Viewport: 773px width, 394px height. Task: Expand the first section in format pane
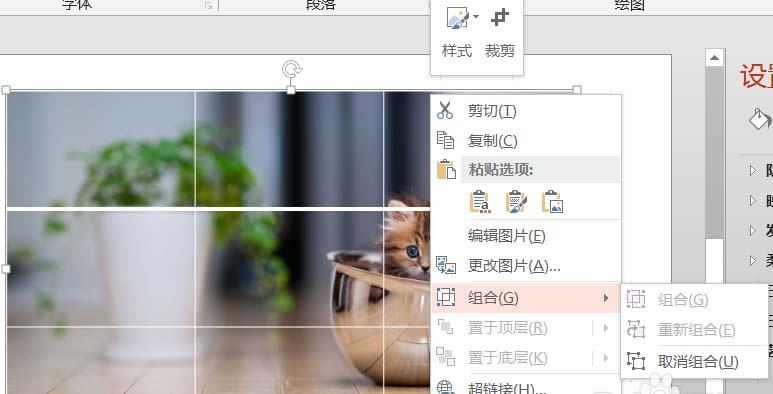(x=753, y=171)
